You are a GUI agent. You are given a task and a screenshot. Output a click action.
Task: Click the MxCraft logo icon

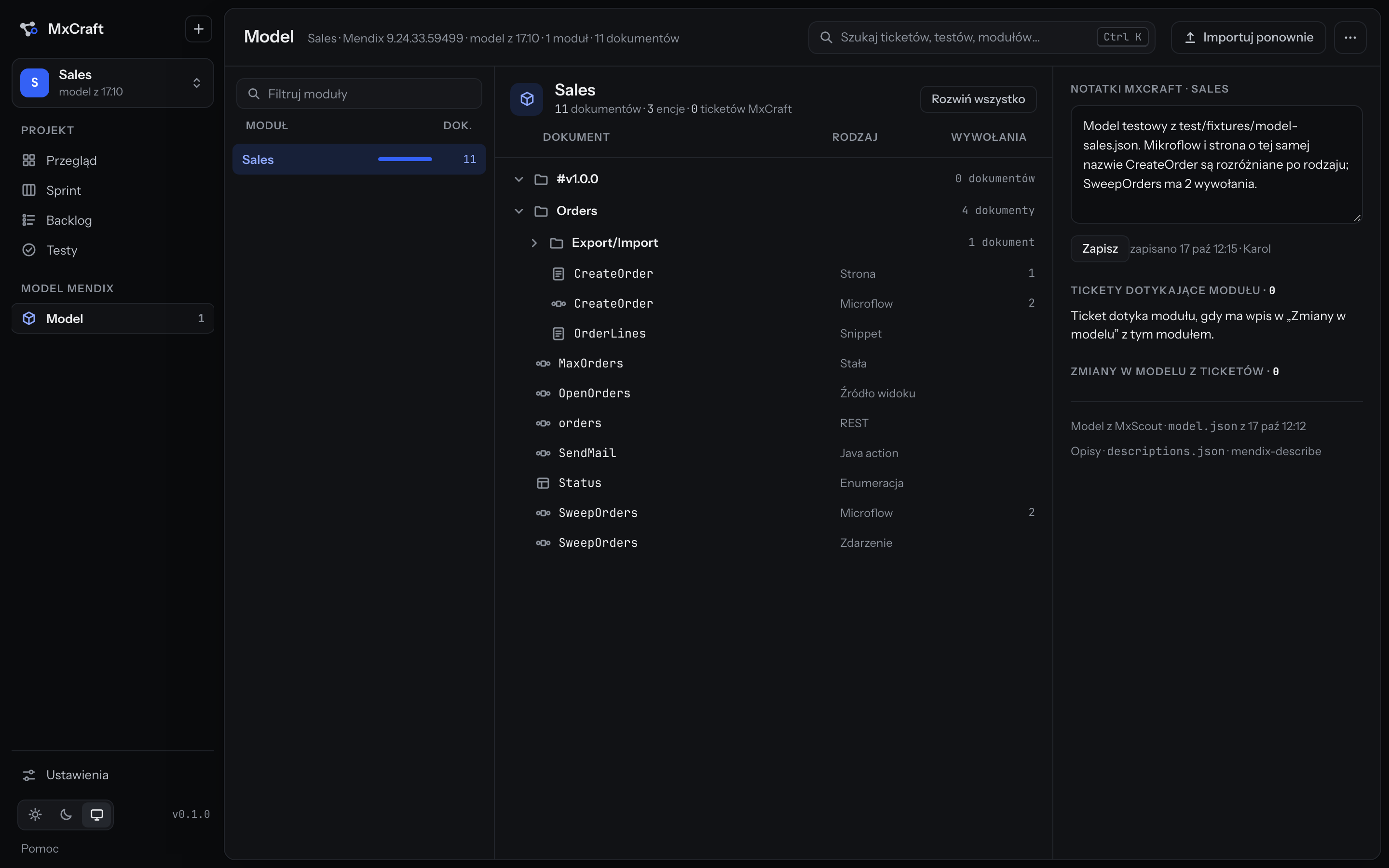(29, 29)
